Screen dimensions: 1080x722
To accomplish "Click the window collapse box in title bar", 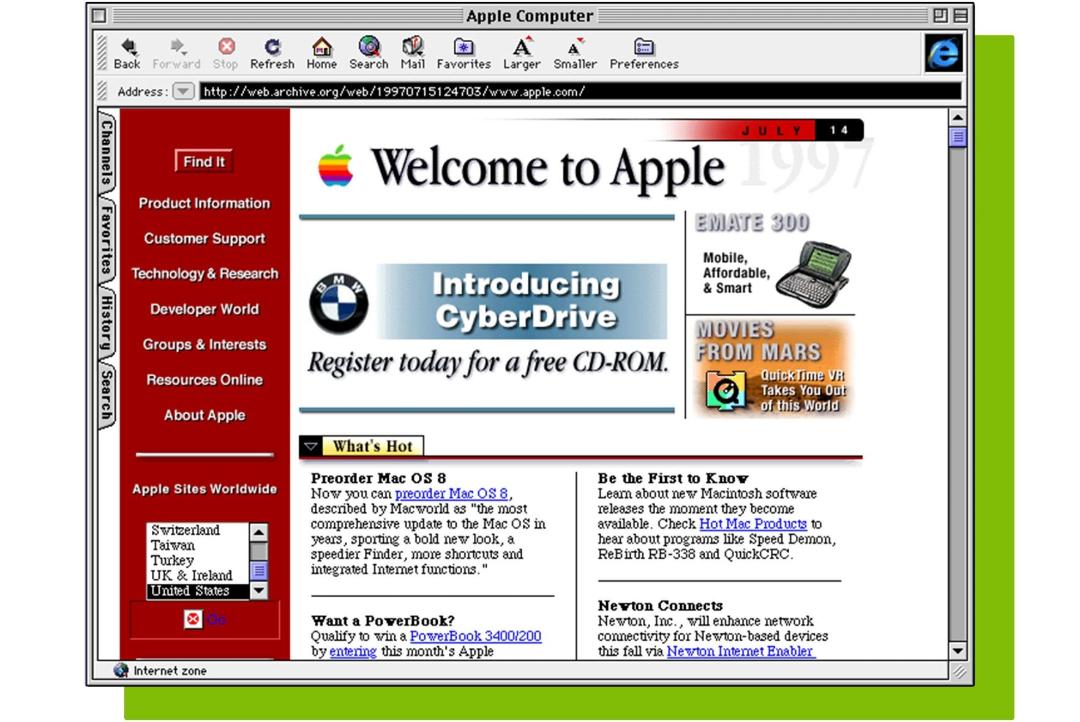I will [x=960, y=15].
